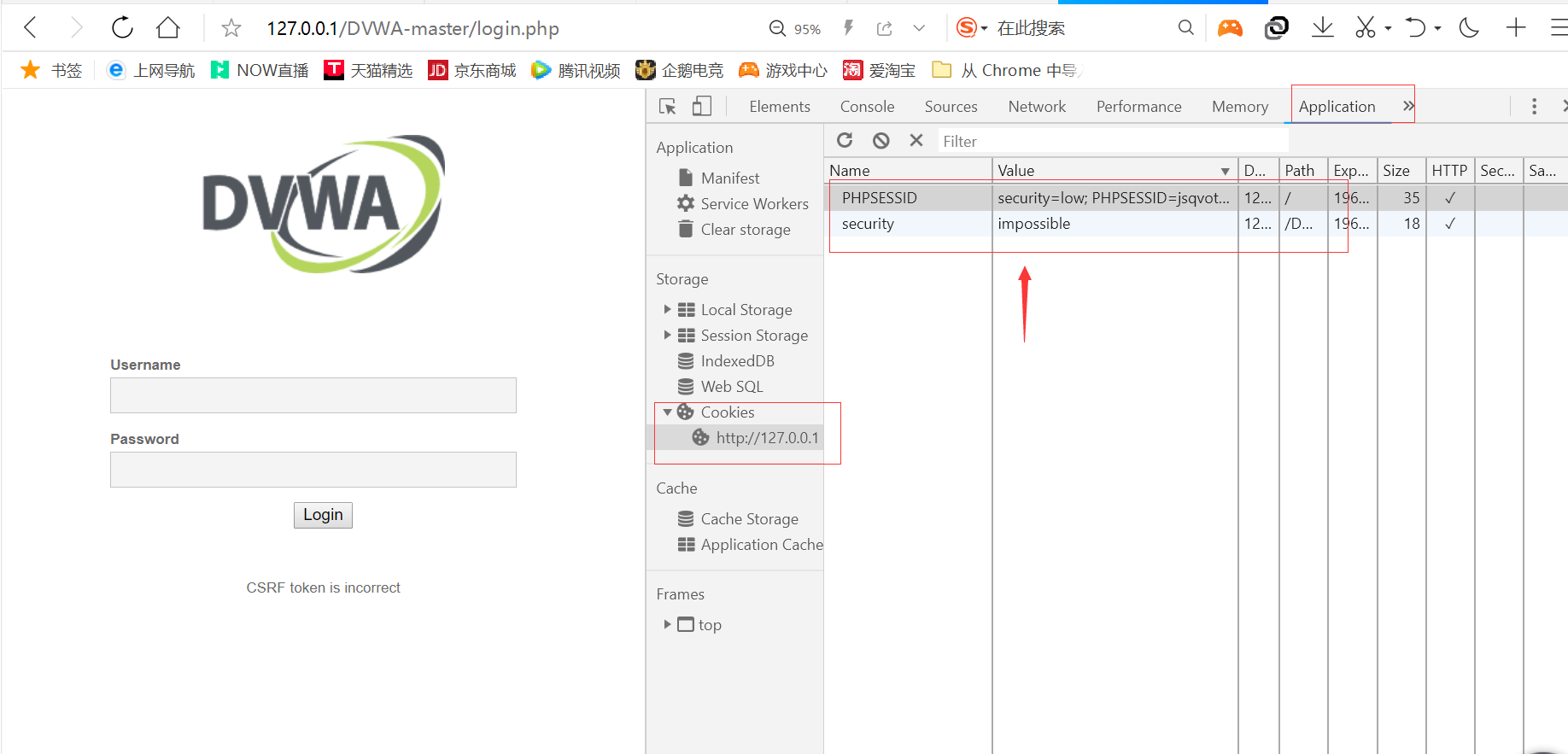Viewport: 1568px width, 754px height.
Task: Switch to the Memory tab
Action: click(x=1239, y=107)
